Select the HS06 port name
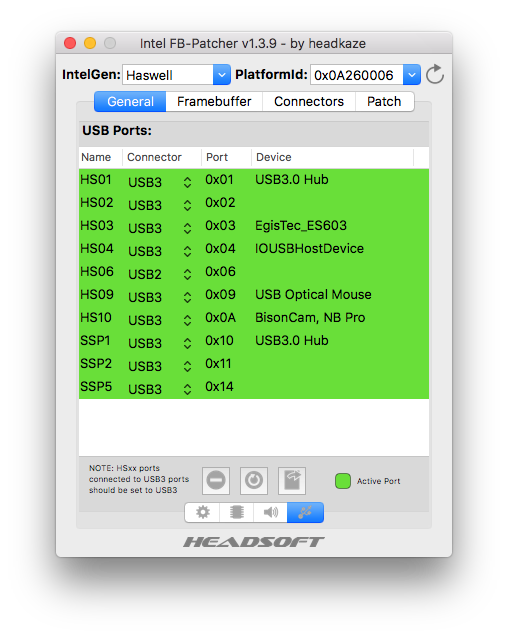 97,271
